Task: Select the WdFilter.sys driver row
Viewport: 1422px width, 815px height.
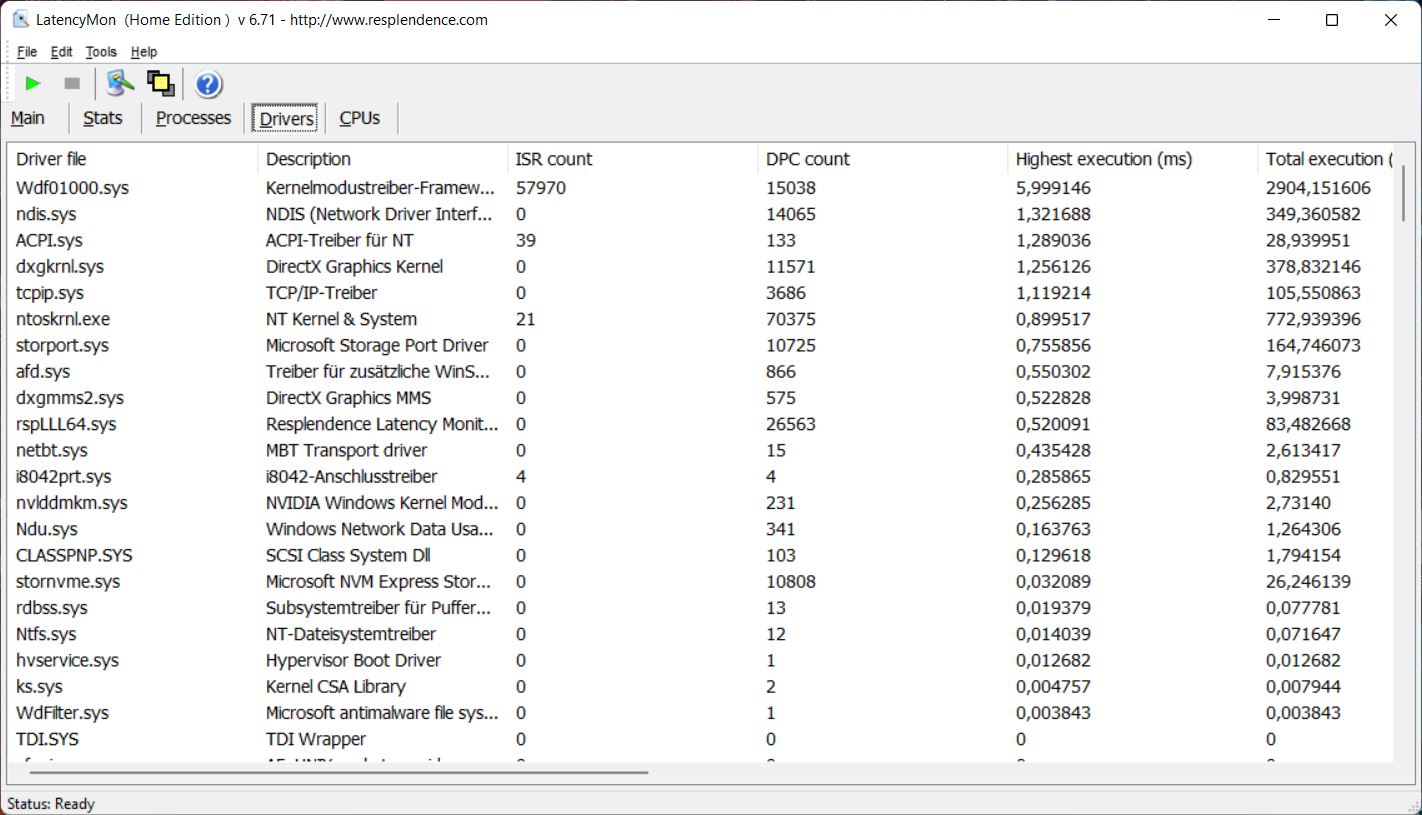Action: (701, 713)
